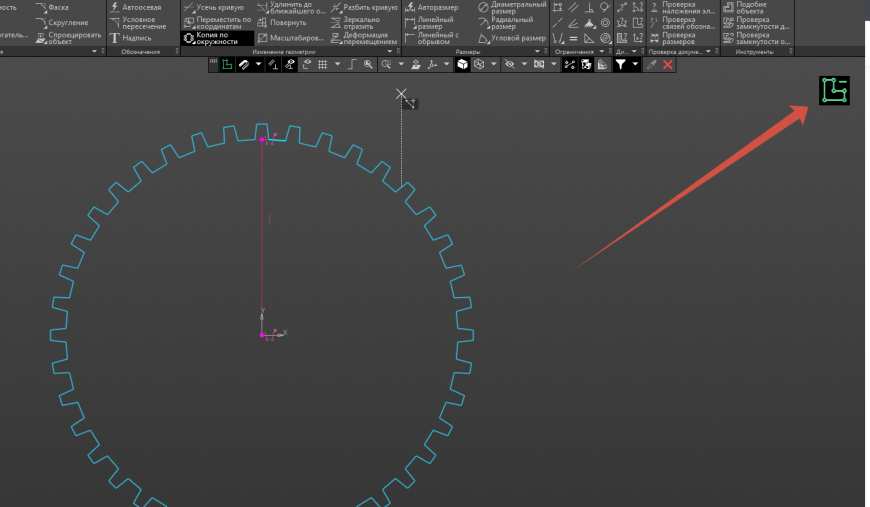The image size is (870, 507).
Task: Choose the Автоосевая tool
Action: pos(135,7)
